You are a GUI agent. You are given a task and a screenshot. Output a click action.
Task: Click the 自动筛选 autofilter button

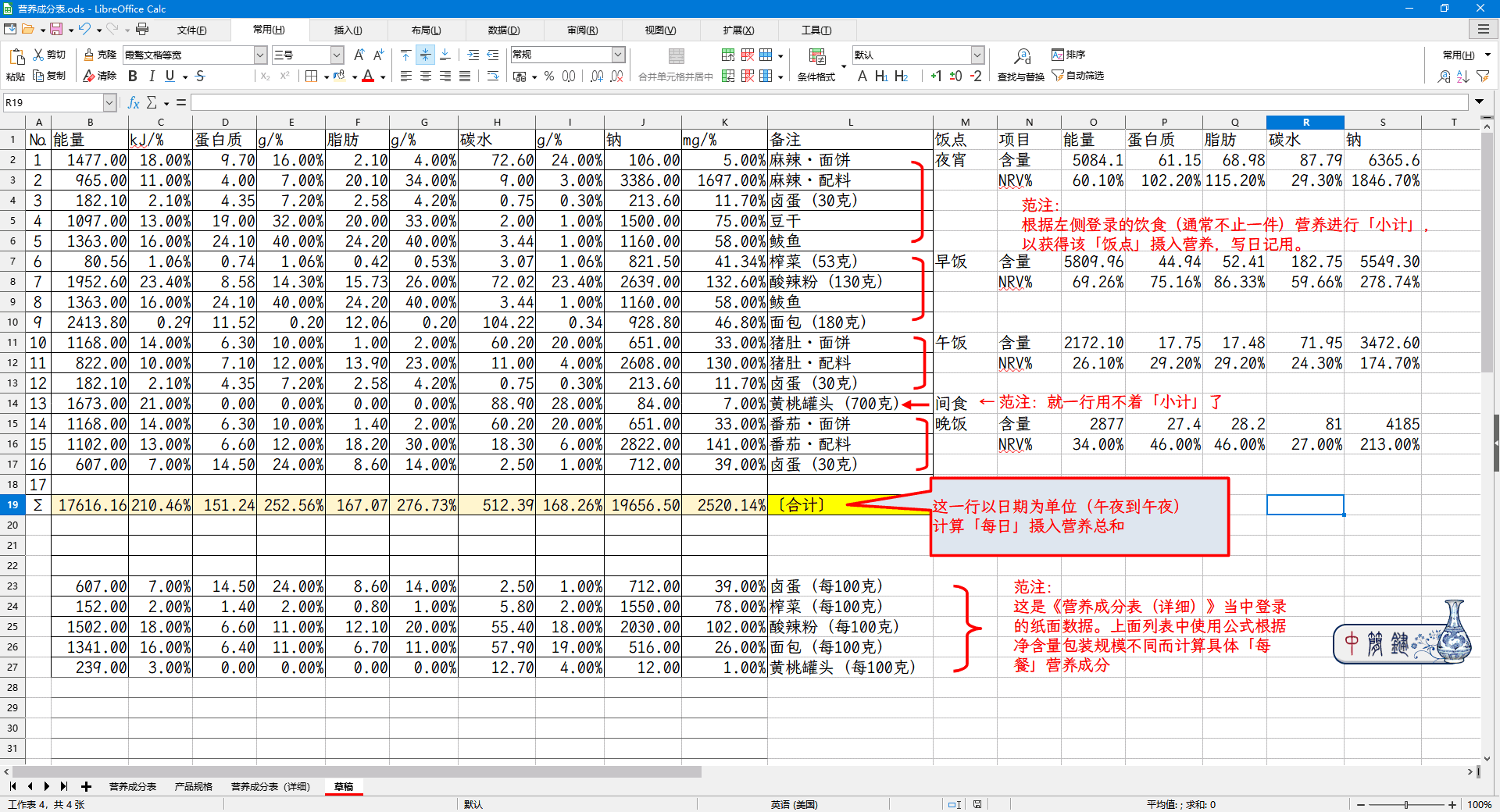pyautogui.click(x=1077, y=76)
